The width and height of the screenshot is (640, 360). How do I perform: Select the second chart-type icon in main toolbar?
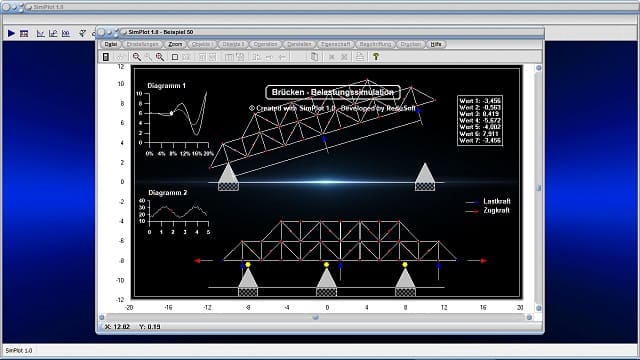click(53, 33)
